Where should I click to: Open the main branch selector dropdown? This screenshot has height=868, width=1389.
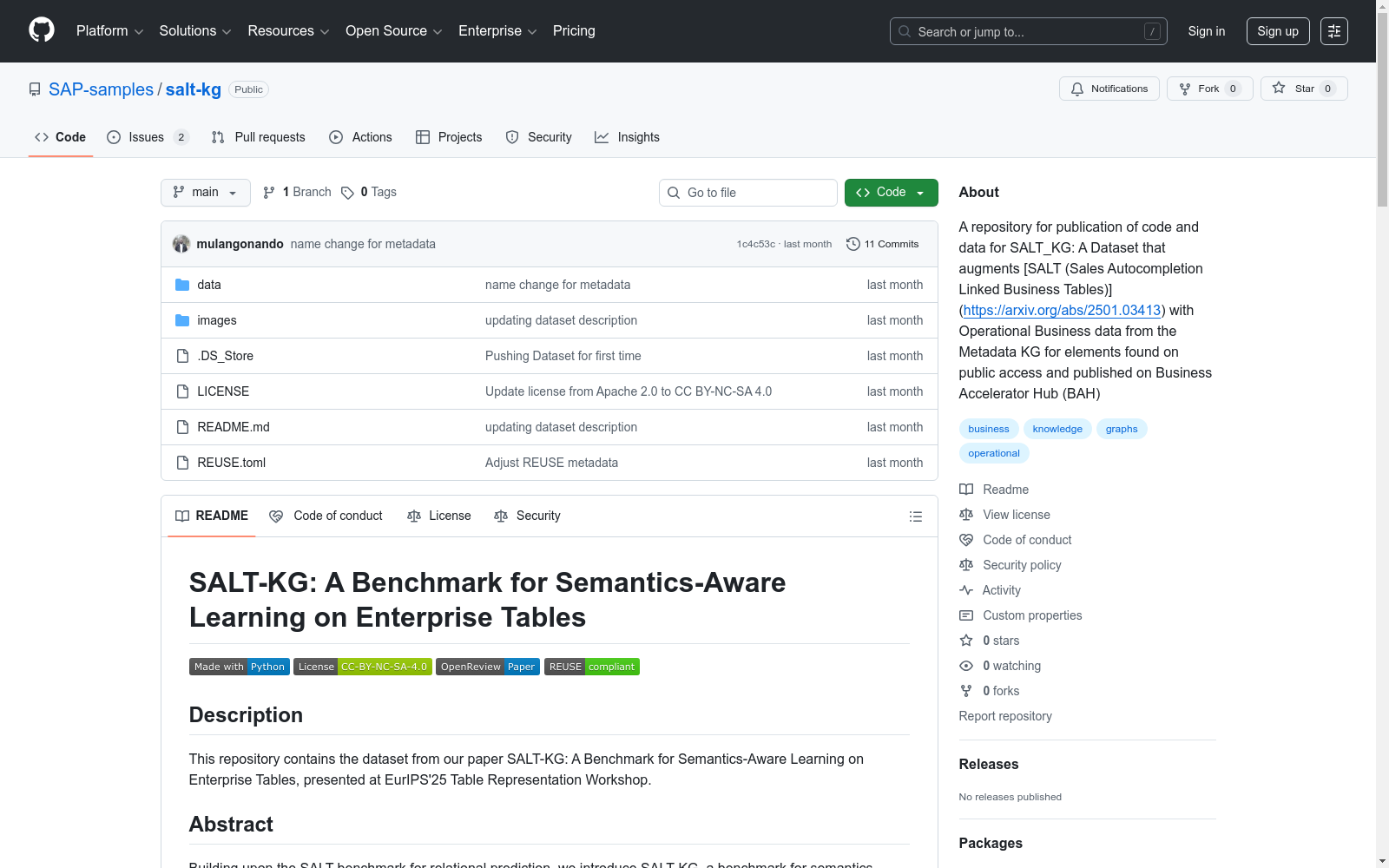(206, 193)
